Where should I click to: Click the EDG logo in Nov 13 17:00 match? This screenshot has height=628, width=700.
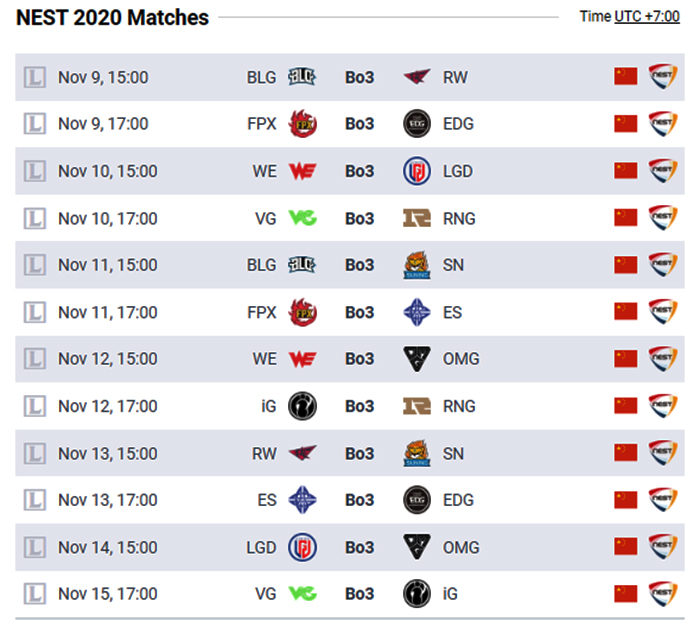417,500
